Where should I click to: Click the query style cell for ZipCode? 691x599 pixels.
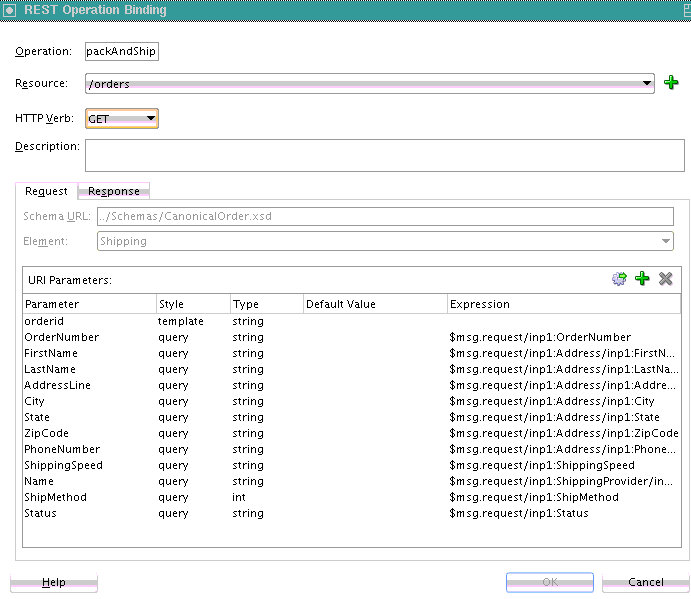point(193,433)
